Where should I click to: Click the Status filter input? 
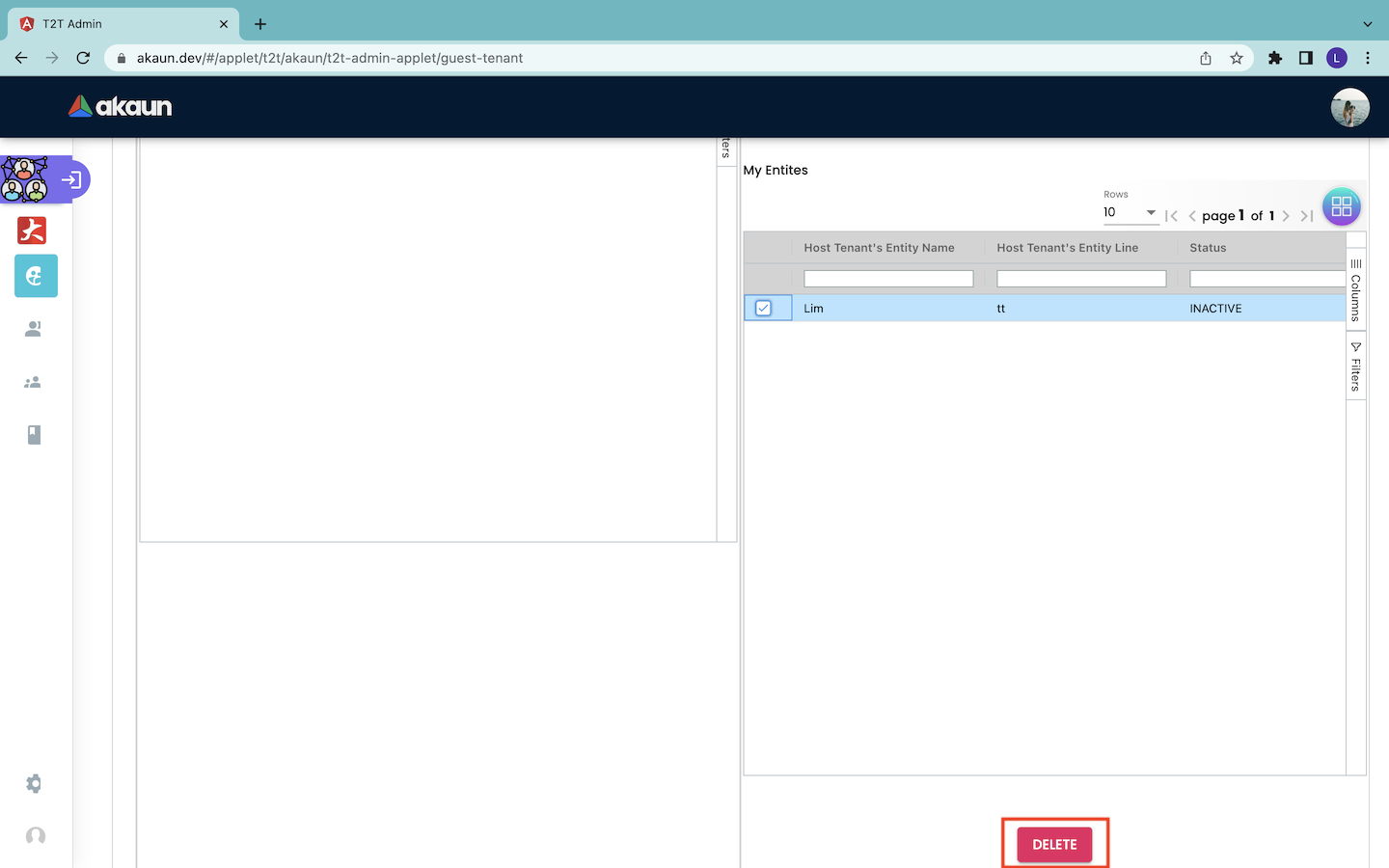(1267, 279)
